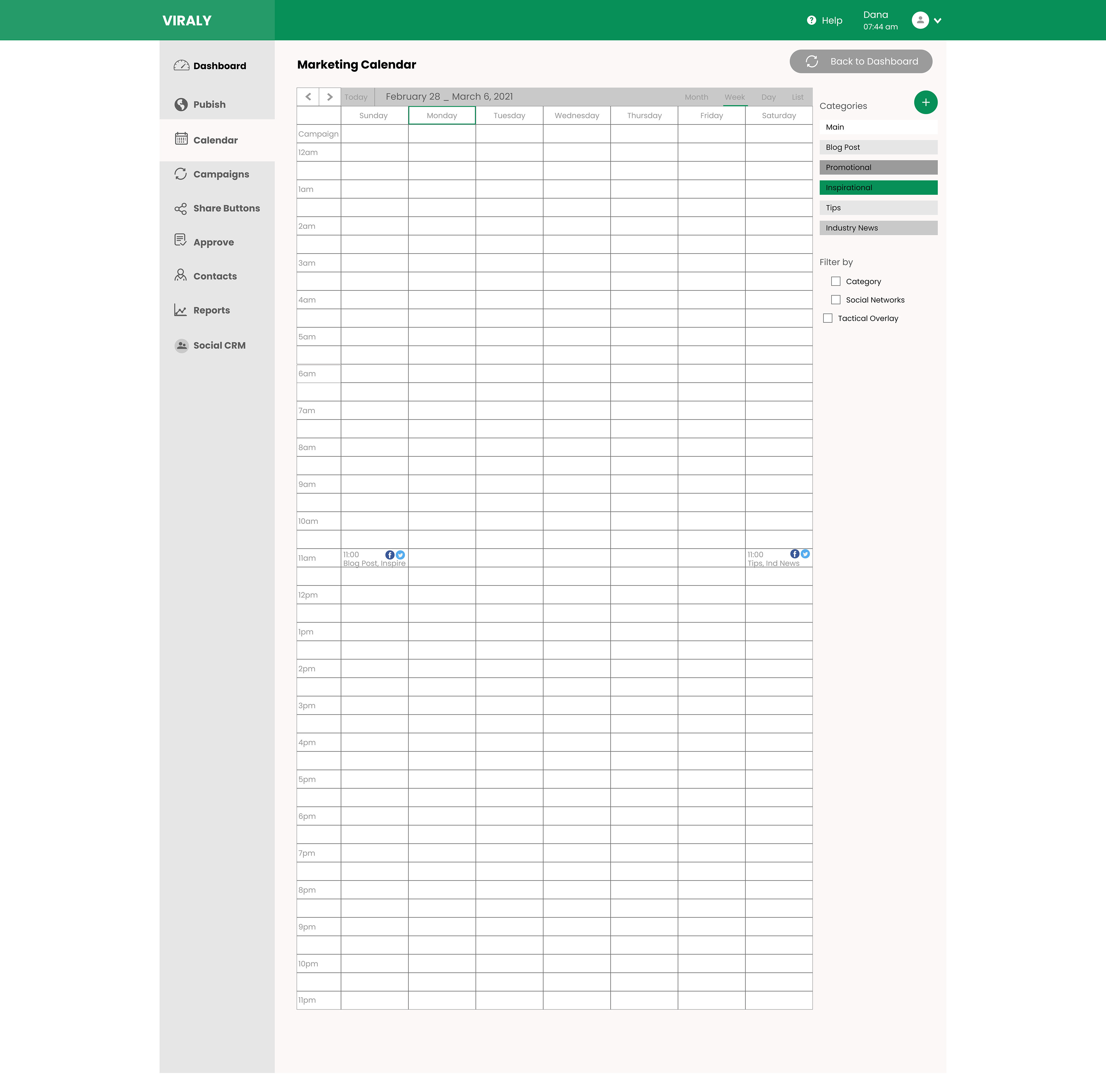This screenshot has width=1106, height=1092.
Task: Select the green Inspirational category swatch
Action: point(878,188)
